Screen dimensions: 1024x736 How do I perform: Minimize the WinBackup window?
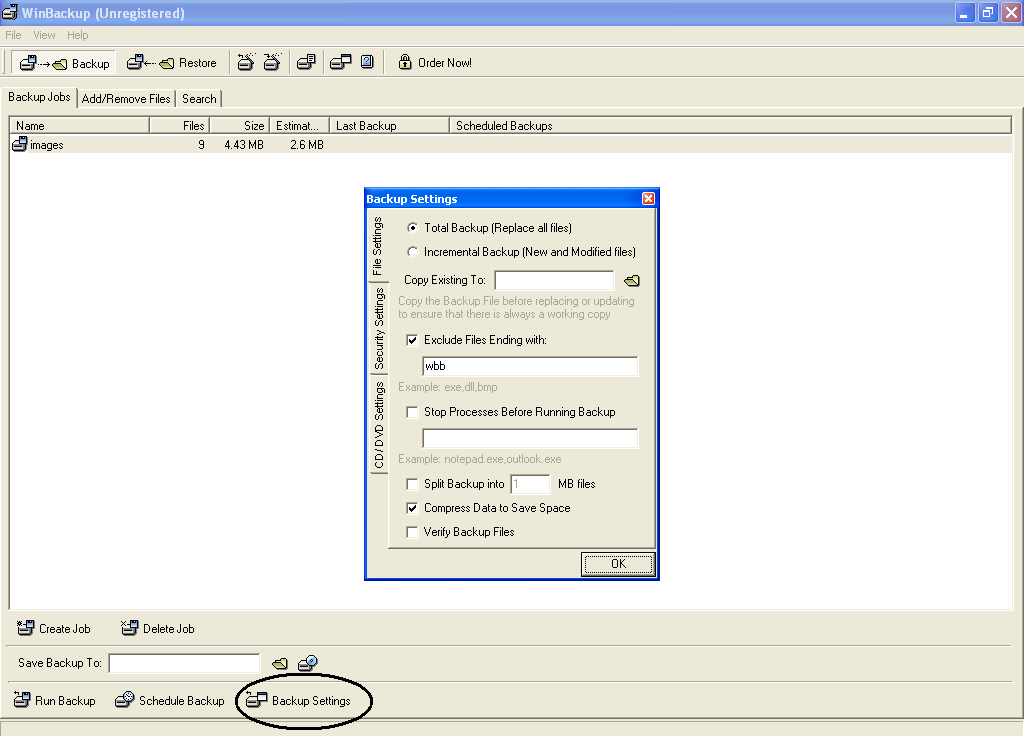[x=965, y=13]
